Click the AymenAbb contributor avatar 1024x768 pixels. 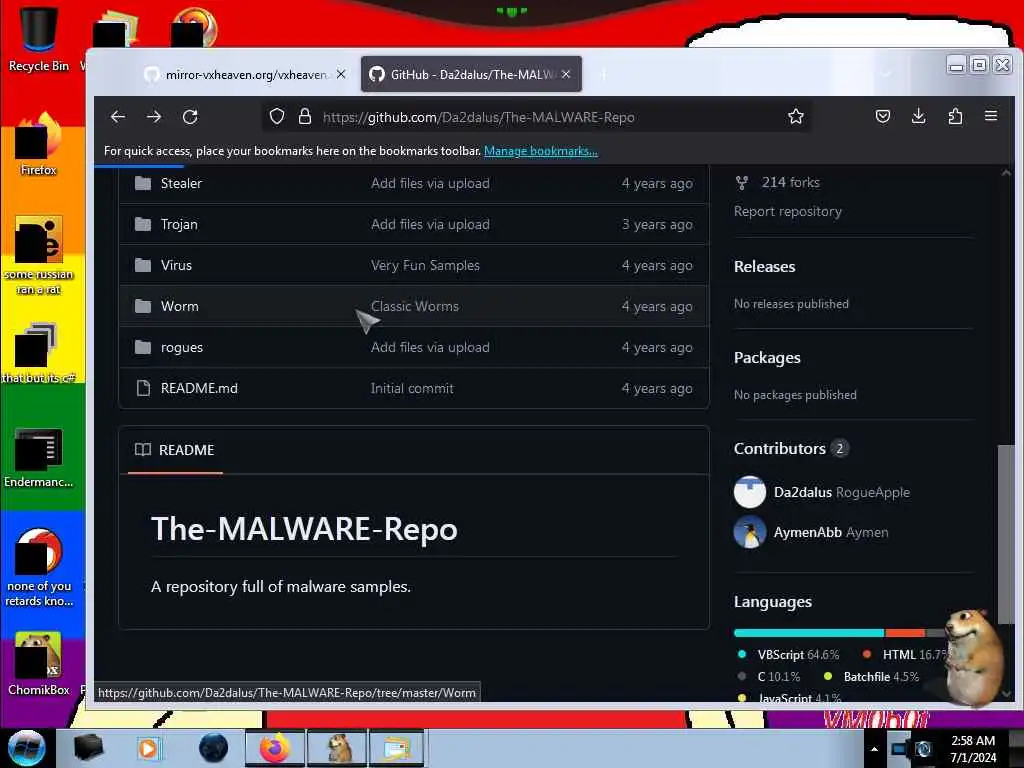tap(750, 532)
